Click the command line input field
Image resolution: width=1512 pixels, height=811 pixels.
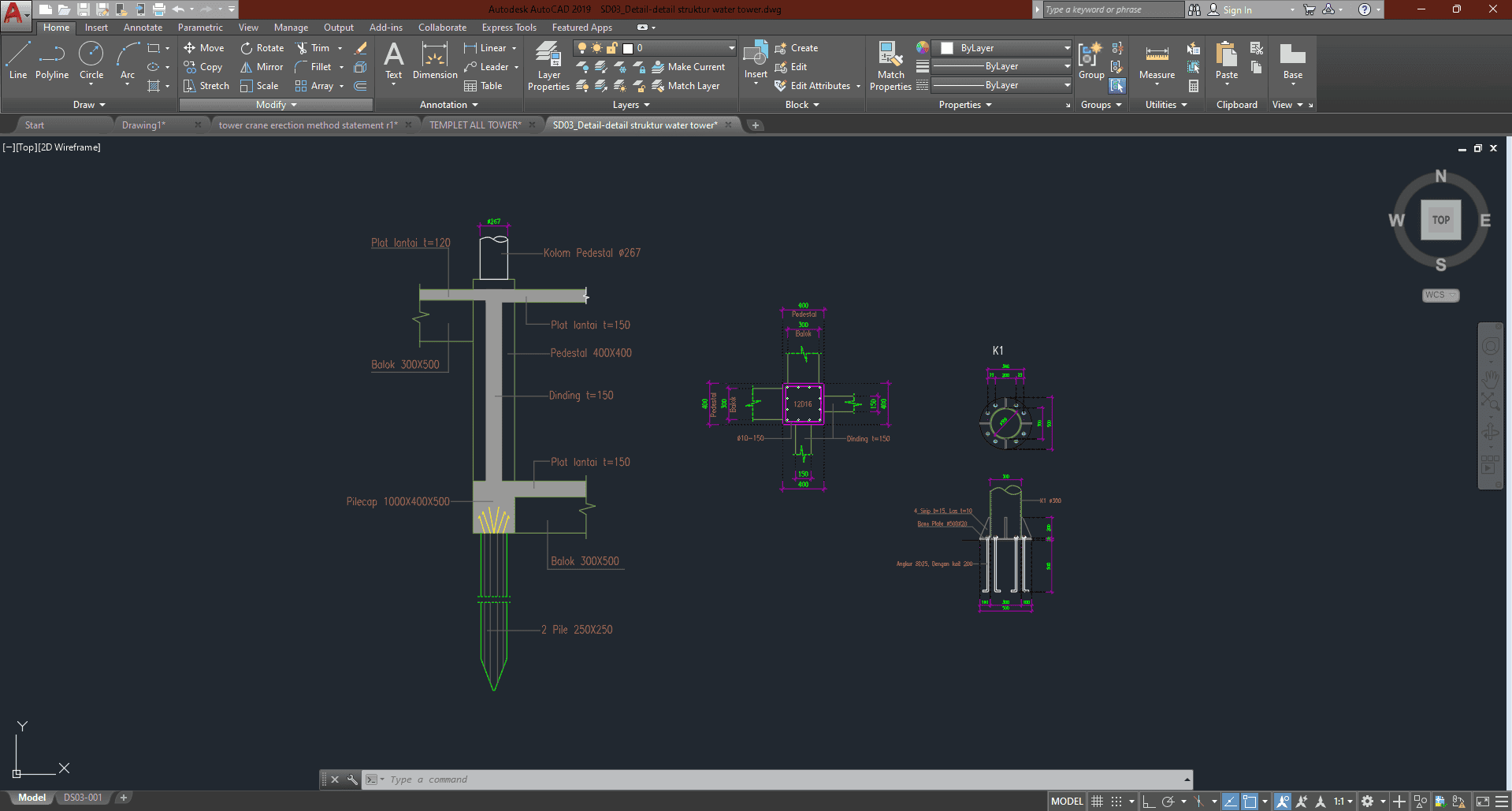(780, 779)
